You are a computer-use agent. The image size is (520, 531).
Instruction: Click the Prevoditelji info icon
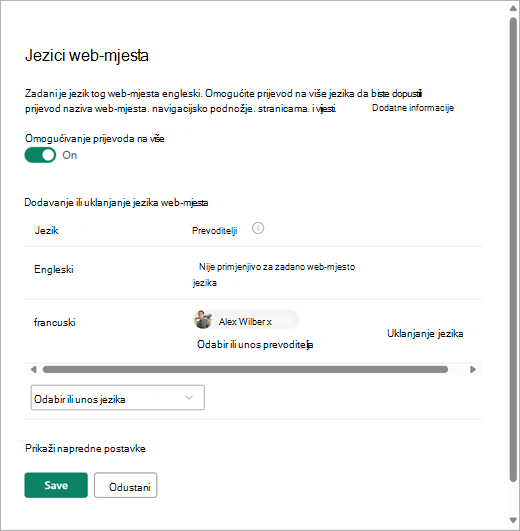coord(258,229)
